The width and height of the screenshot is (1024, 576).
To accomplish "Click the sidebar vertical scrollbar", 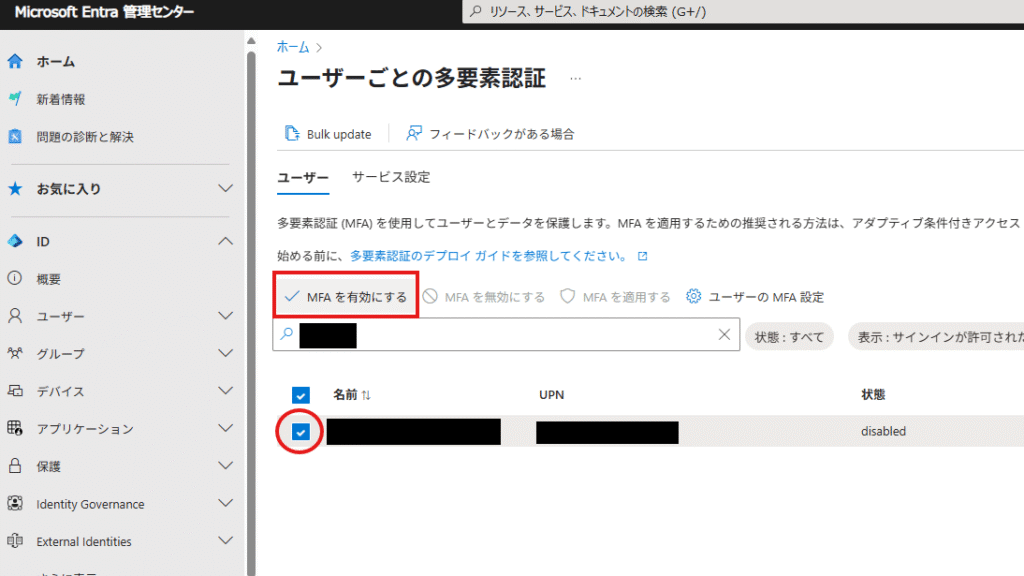I will [x=251, y=313].
